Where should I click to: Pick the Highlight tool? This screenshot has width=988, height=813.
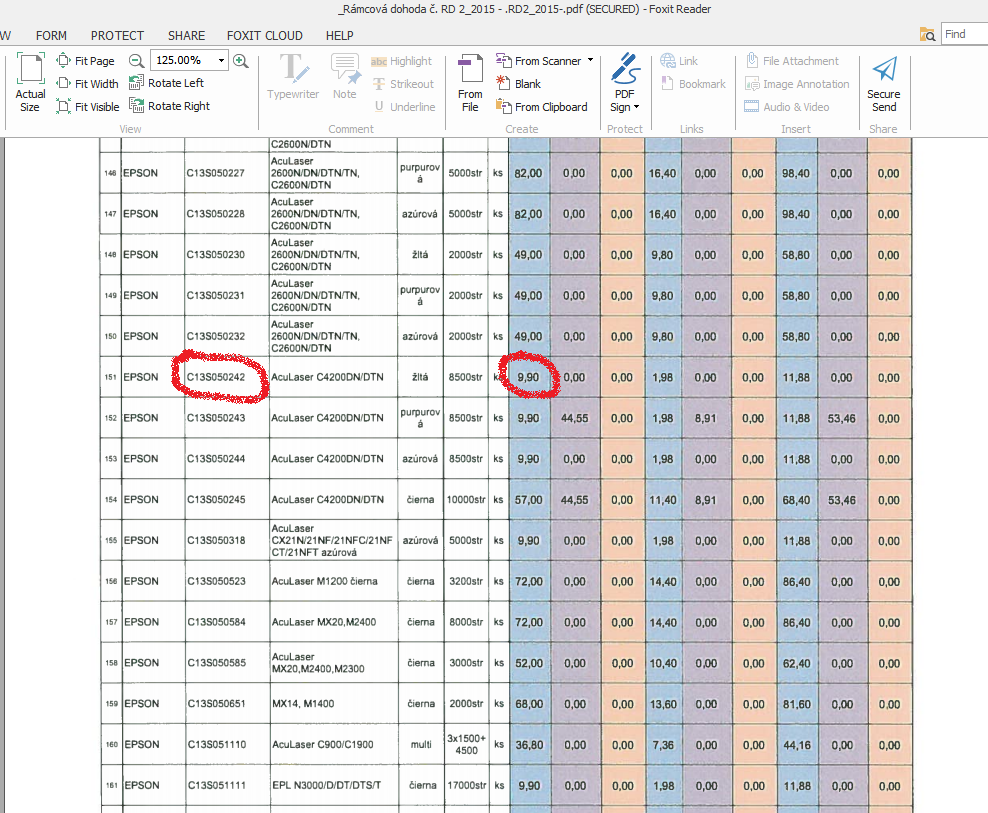pyautogui.click(x=401, y=61)
